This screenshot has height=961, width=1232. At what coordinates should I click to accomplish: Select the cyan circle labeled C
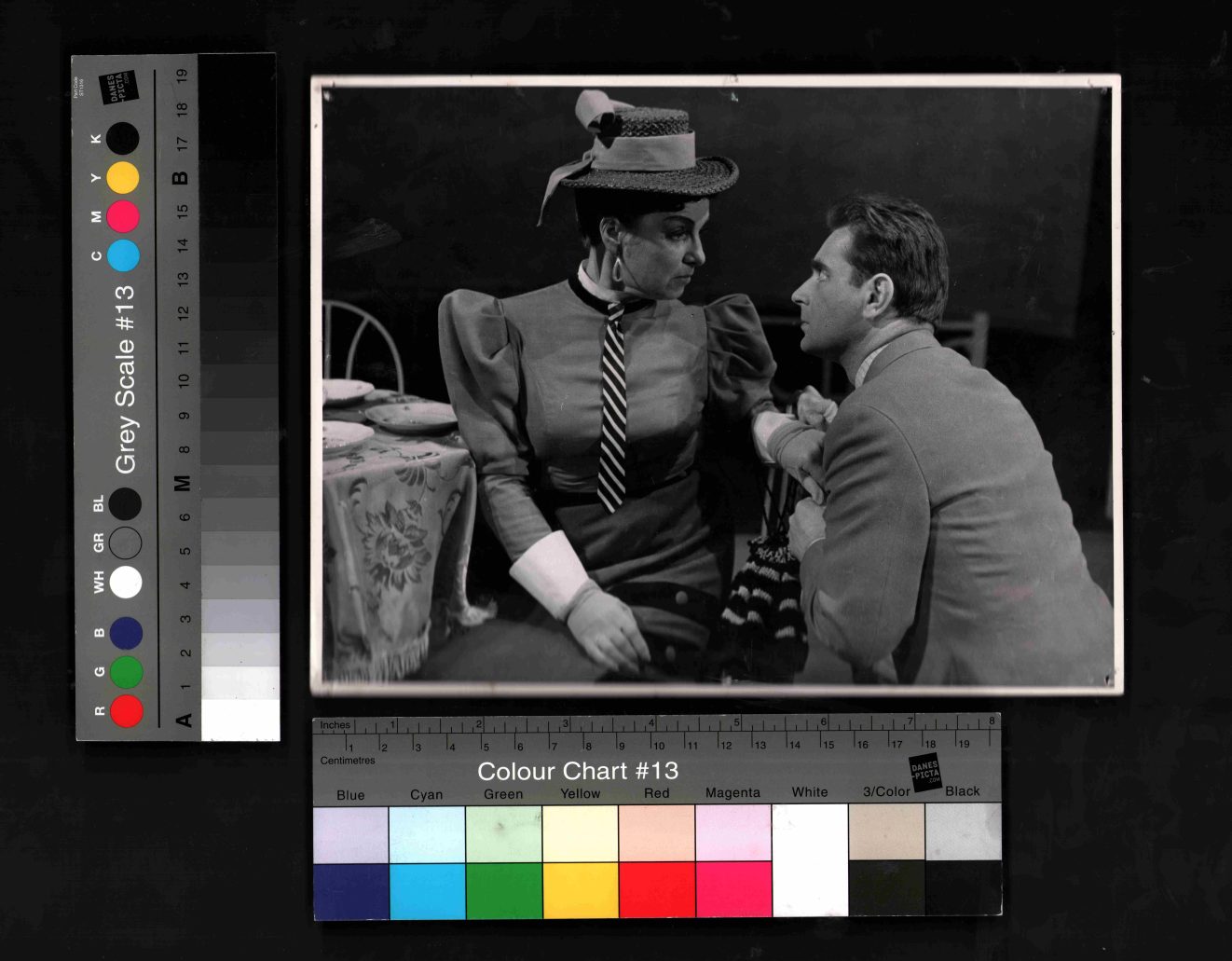click(x=123, y=255)
